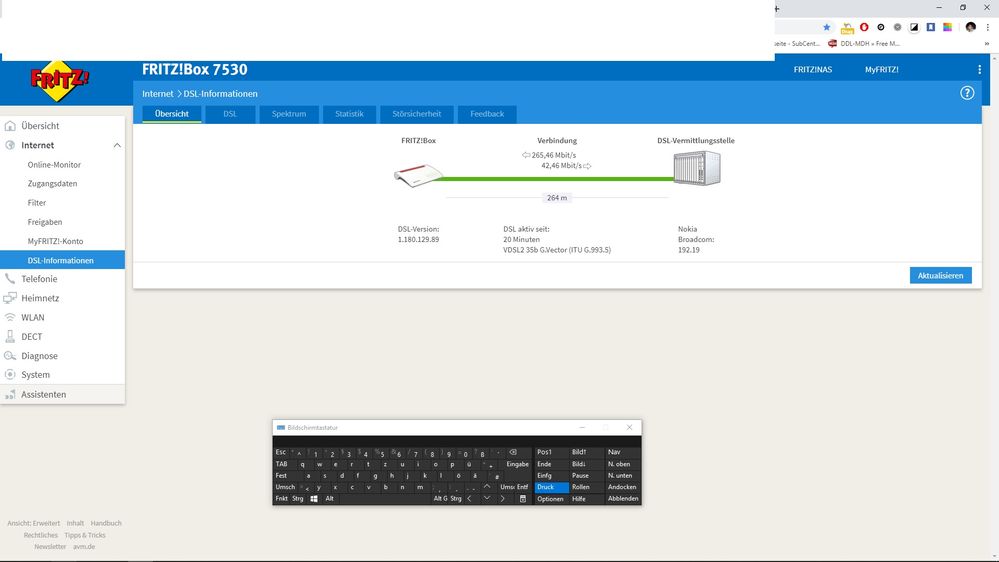Switch to the DSL tab
This screenshot has width=999, height=562.
point(230,114)
